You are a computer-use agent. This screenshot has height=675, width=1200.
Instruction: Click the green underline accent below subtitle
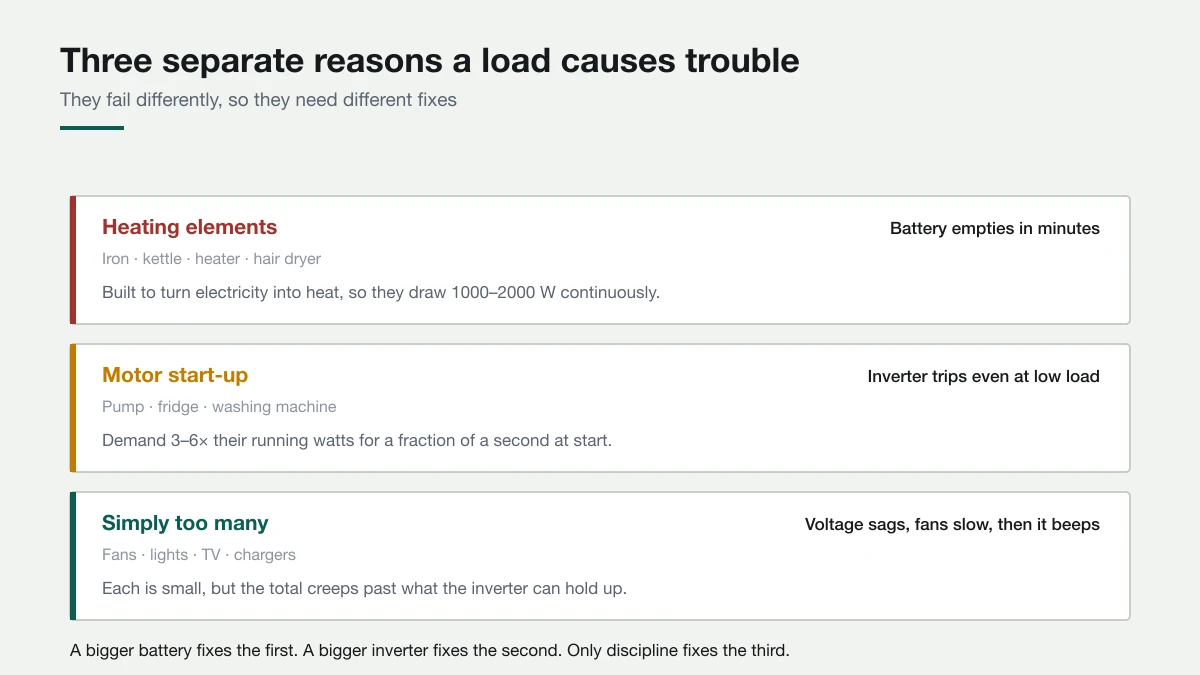click(92, 128)
